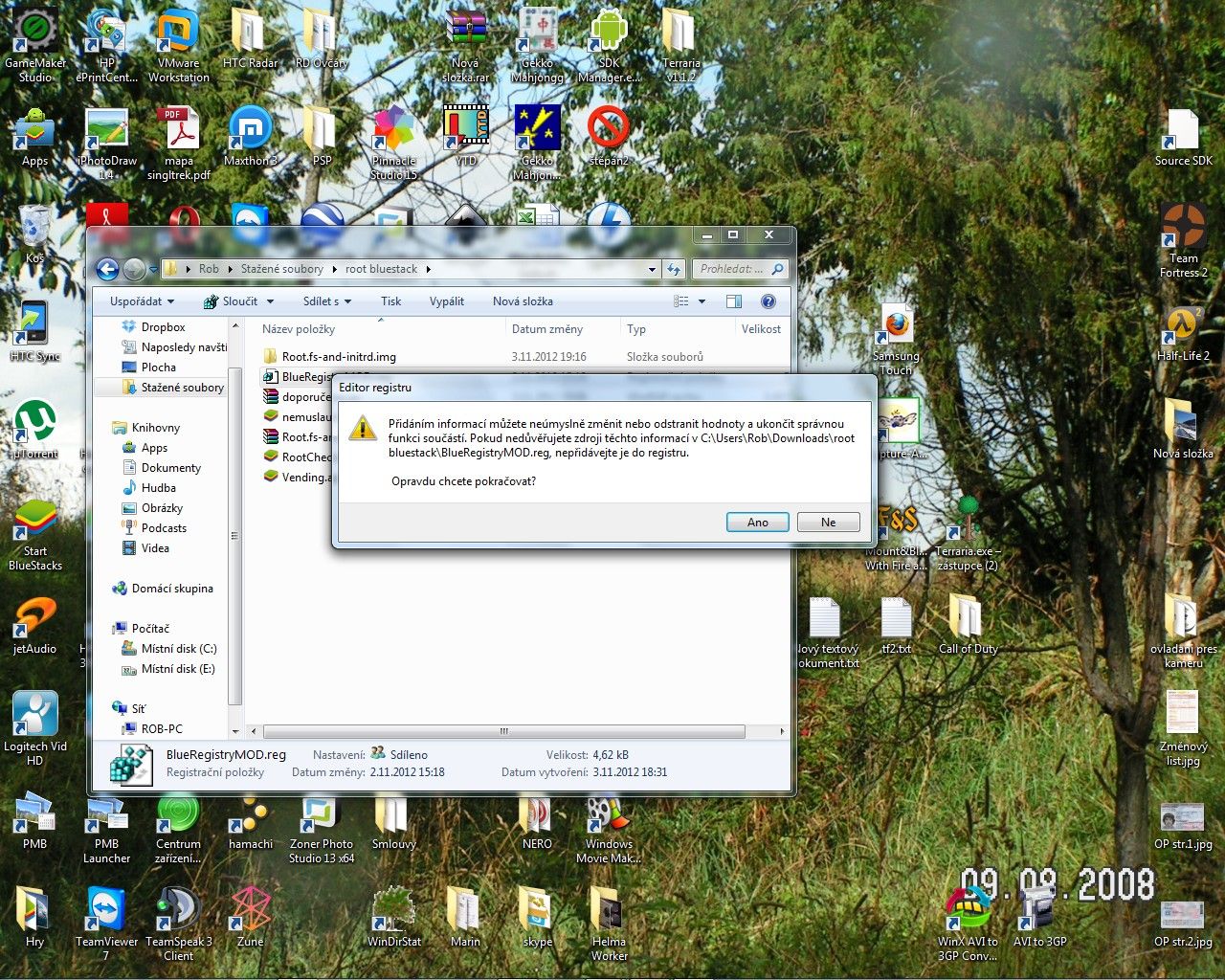
Task: Click Vypálit in the Explorer toolbar
Action: click(x=446, y=301)
